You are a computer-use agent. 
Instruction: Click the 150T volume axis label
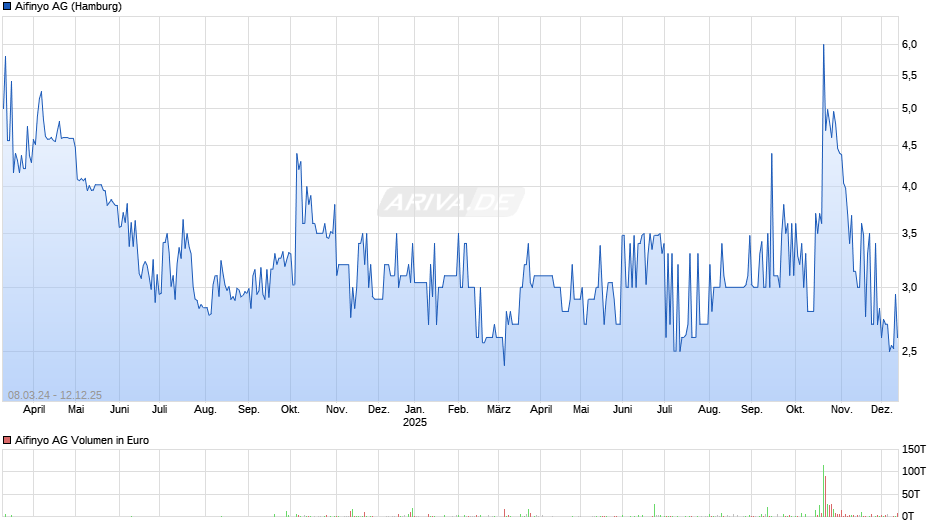tap(914, 450)
